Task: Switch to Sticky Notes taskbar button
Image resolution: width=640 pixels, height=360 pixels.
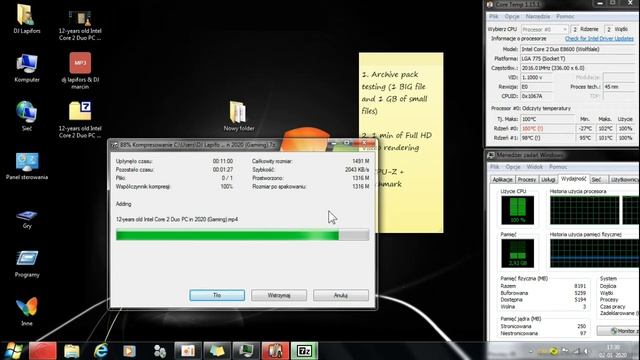Action: pos(217,351)
